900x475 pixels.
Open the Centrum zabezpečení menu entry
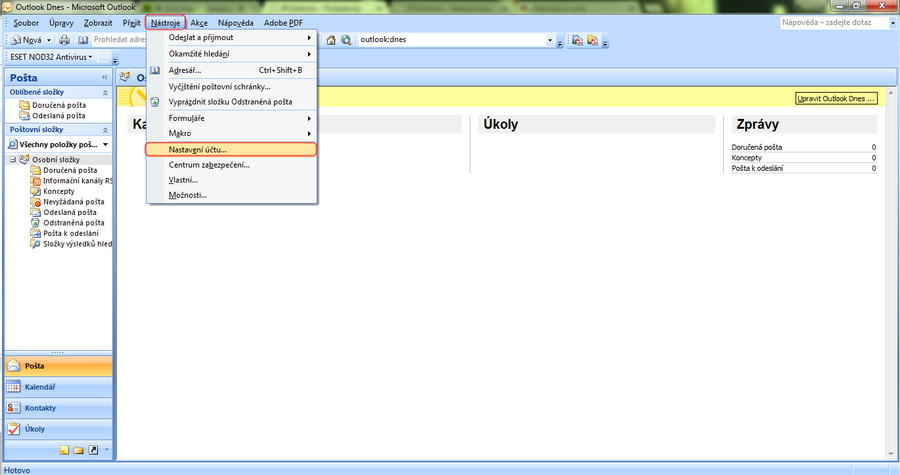[209, 164]
